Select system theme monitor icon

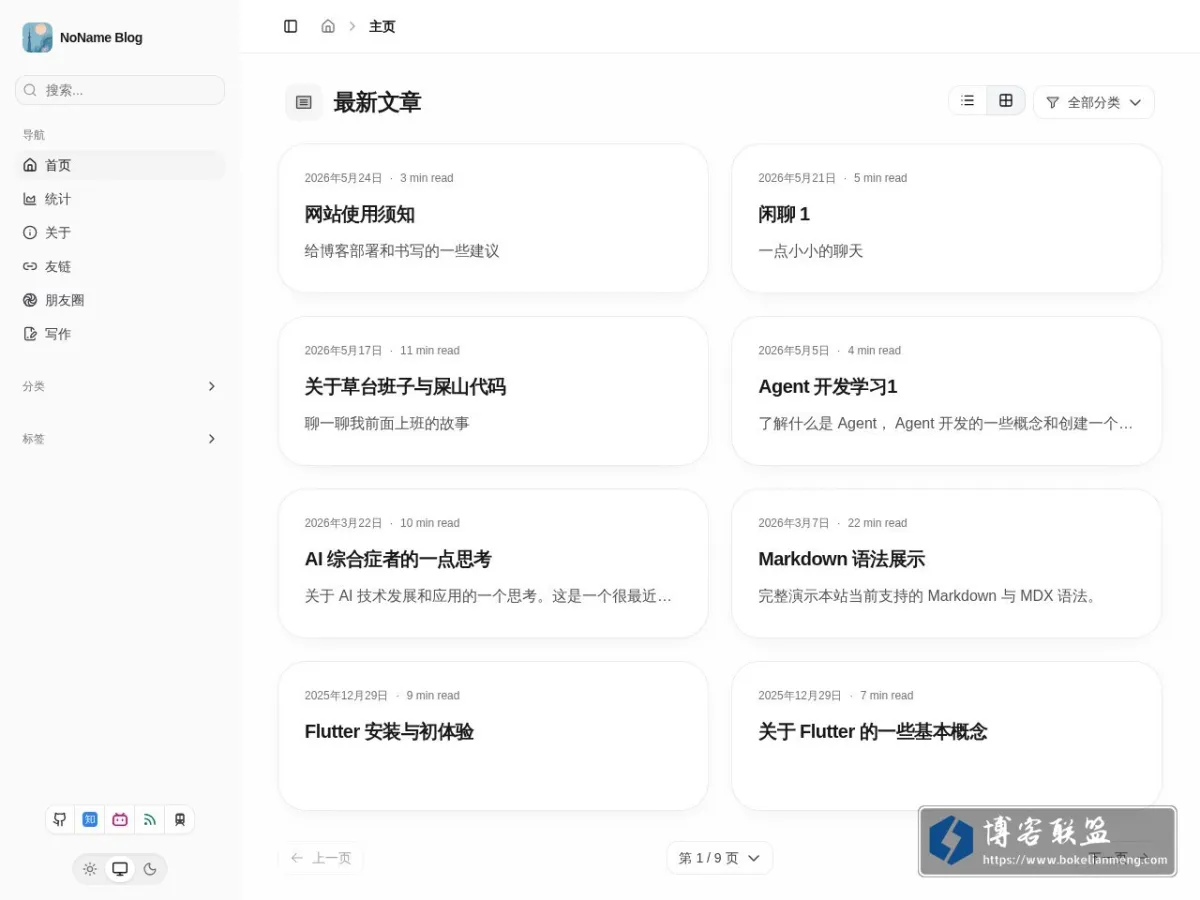pos(120,869)
